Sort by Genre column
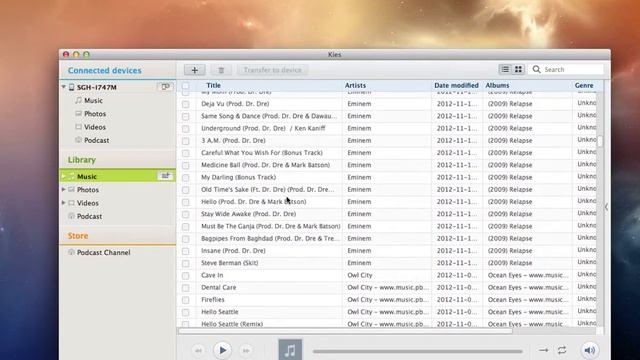The width and height of the screenshot is (640, 360). coord(584,85)
